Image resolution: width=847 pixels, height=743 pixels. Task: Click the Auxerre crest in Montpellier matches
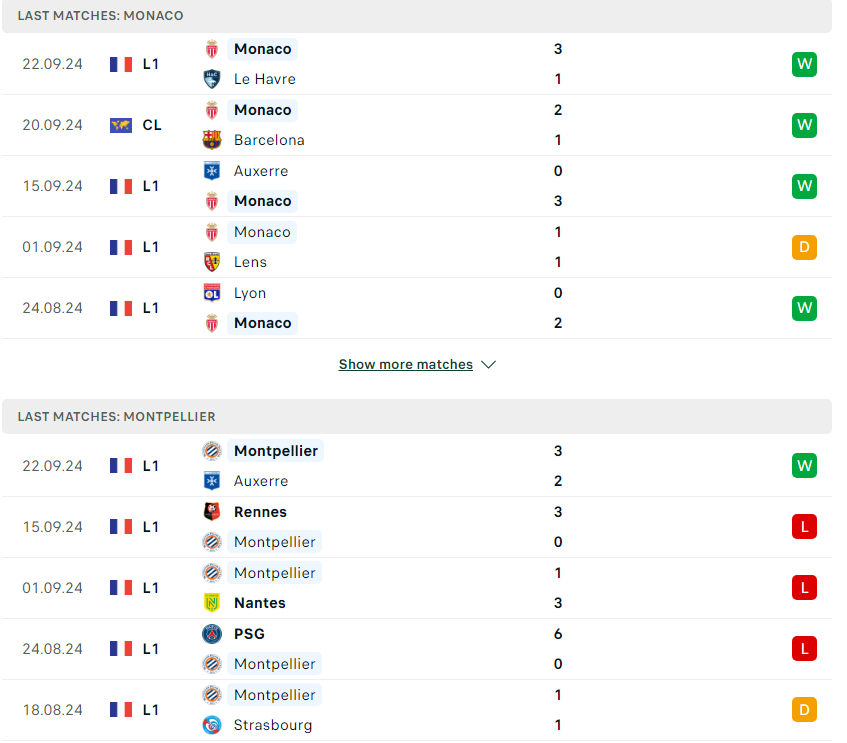(212, 481)
